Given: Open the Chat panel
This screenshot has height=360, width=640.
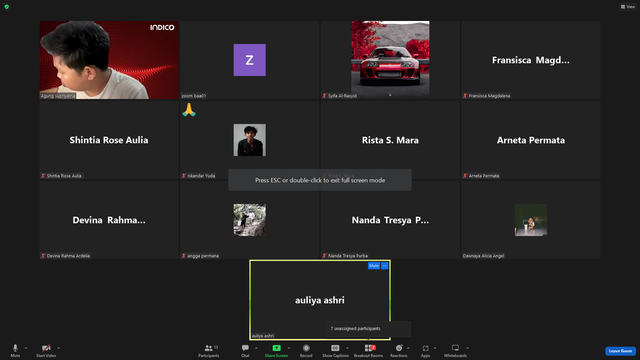Looking at the screenshot, I should pos(245,350).
